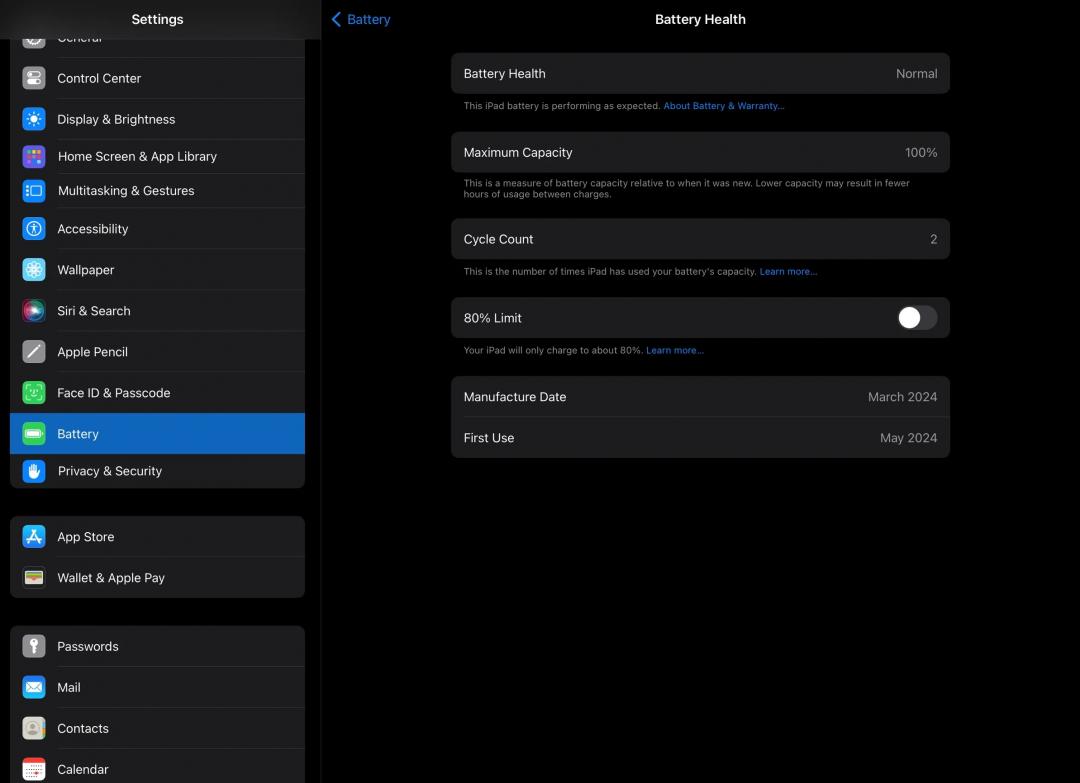Tap the Siri & Search icon
The image size is (1080, 783).
click(x=34, y=311)
